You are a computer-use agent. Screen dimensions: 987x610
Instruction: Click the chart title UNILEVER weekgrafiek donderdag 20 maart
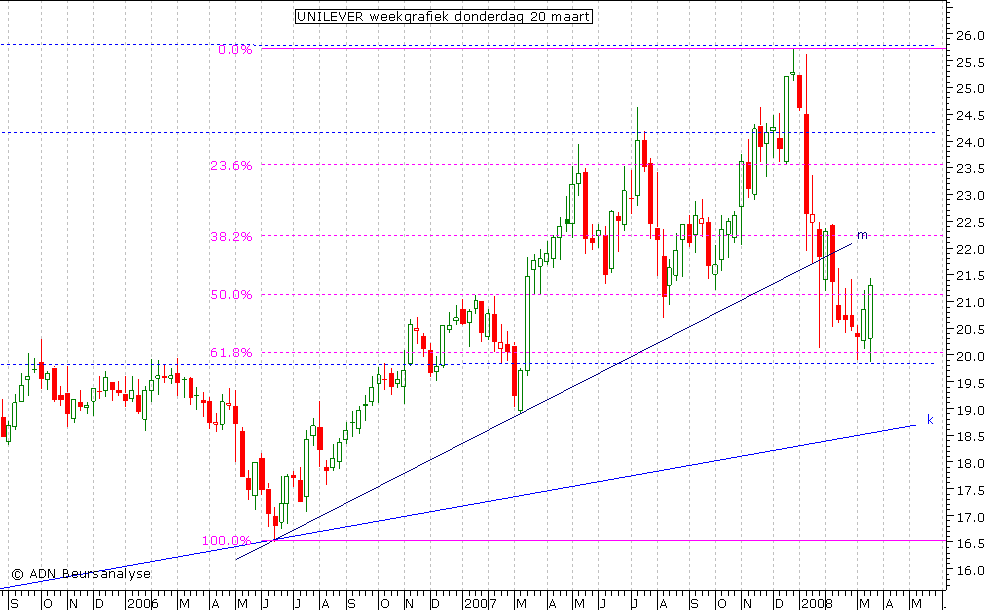(x=444, y=16)
